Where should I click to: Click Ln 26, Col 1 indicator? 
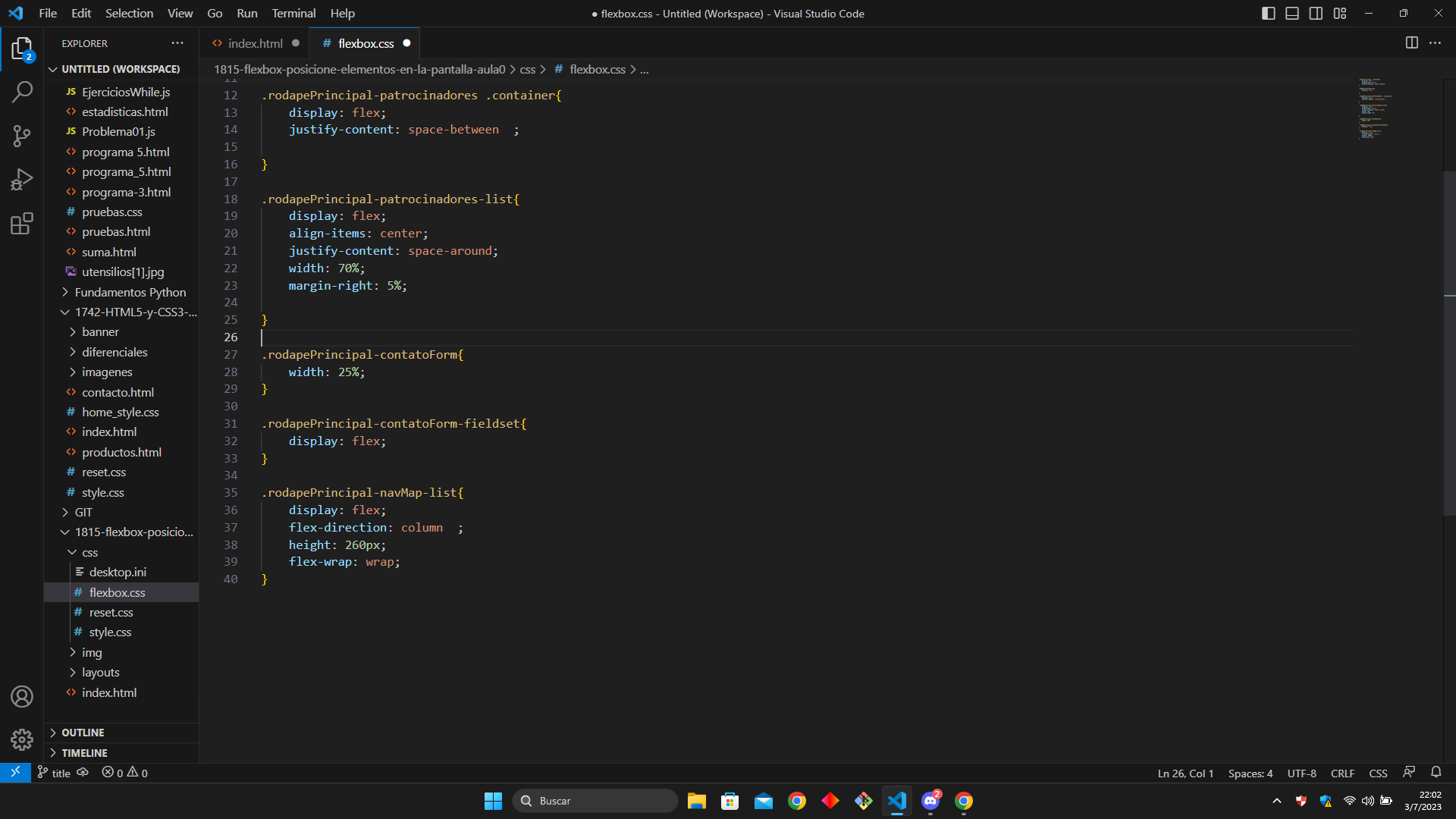tap(1185, 773)
